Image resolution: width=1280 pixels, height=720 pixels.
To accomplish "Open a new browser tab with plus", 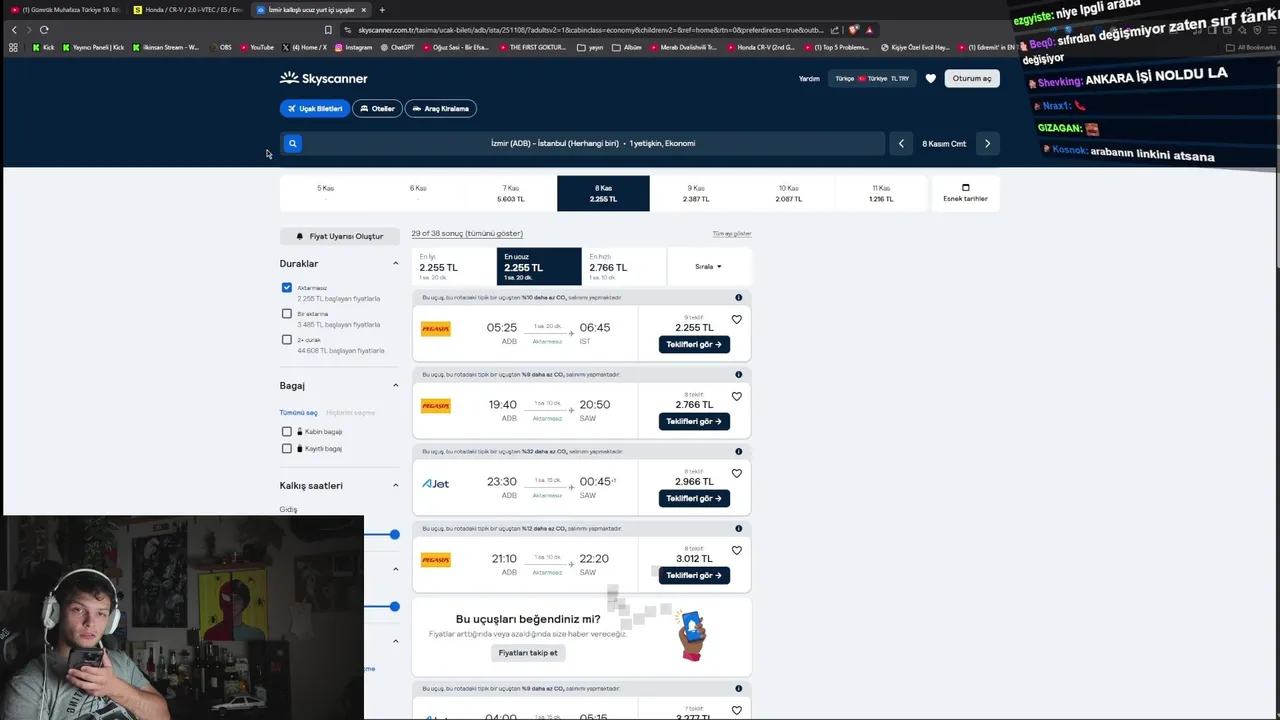I will tap(382, 10).
